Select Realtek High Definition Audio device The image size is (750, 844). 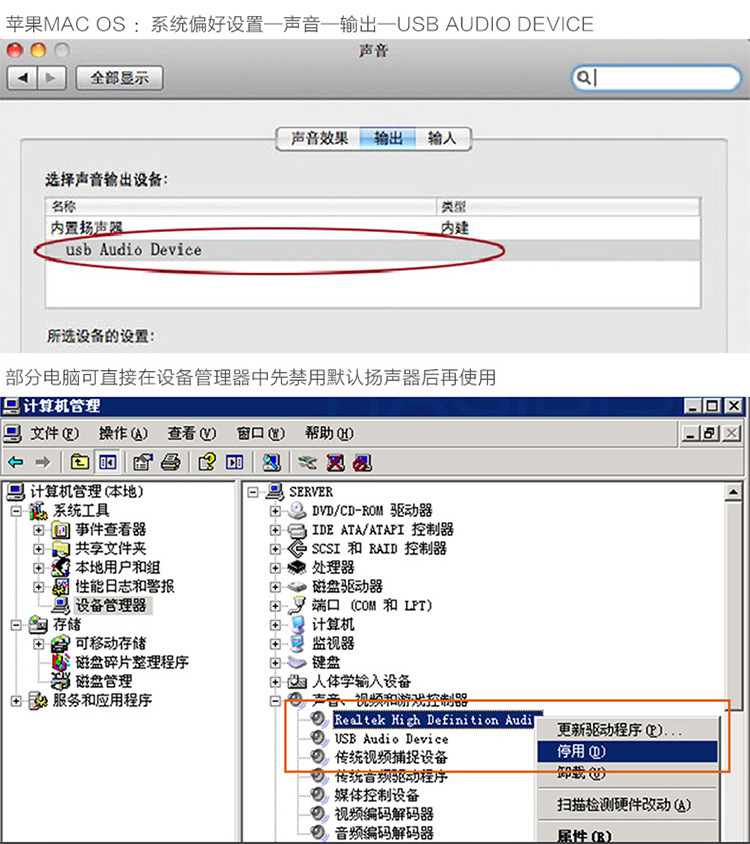pyautogui.click(x=434, y=720)
